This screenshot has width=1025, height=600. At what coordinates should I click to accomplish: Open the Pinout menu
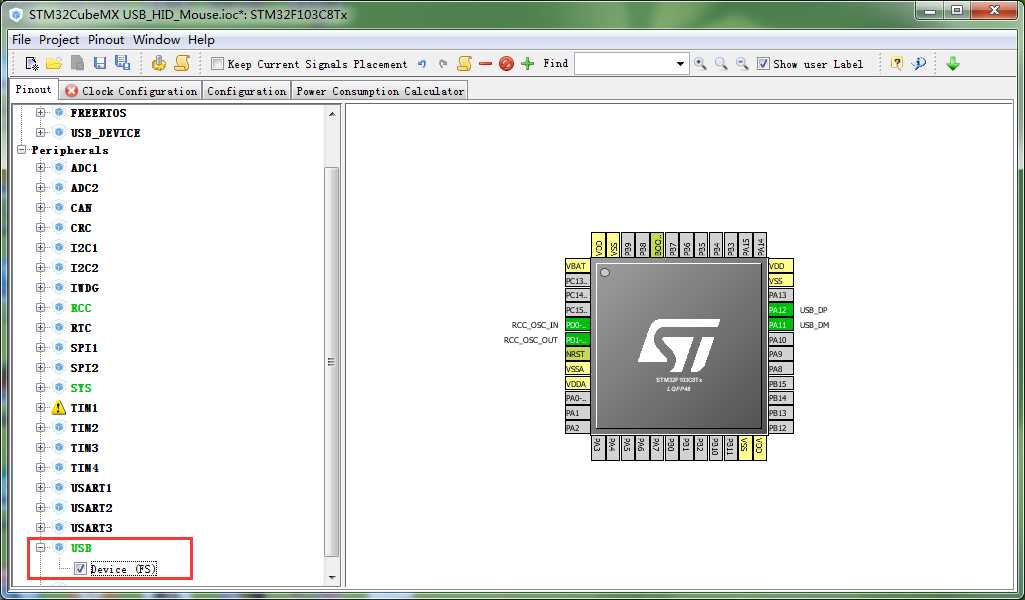[106, 40]
